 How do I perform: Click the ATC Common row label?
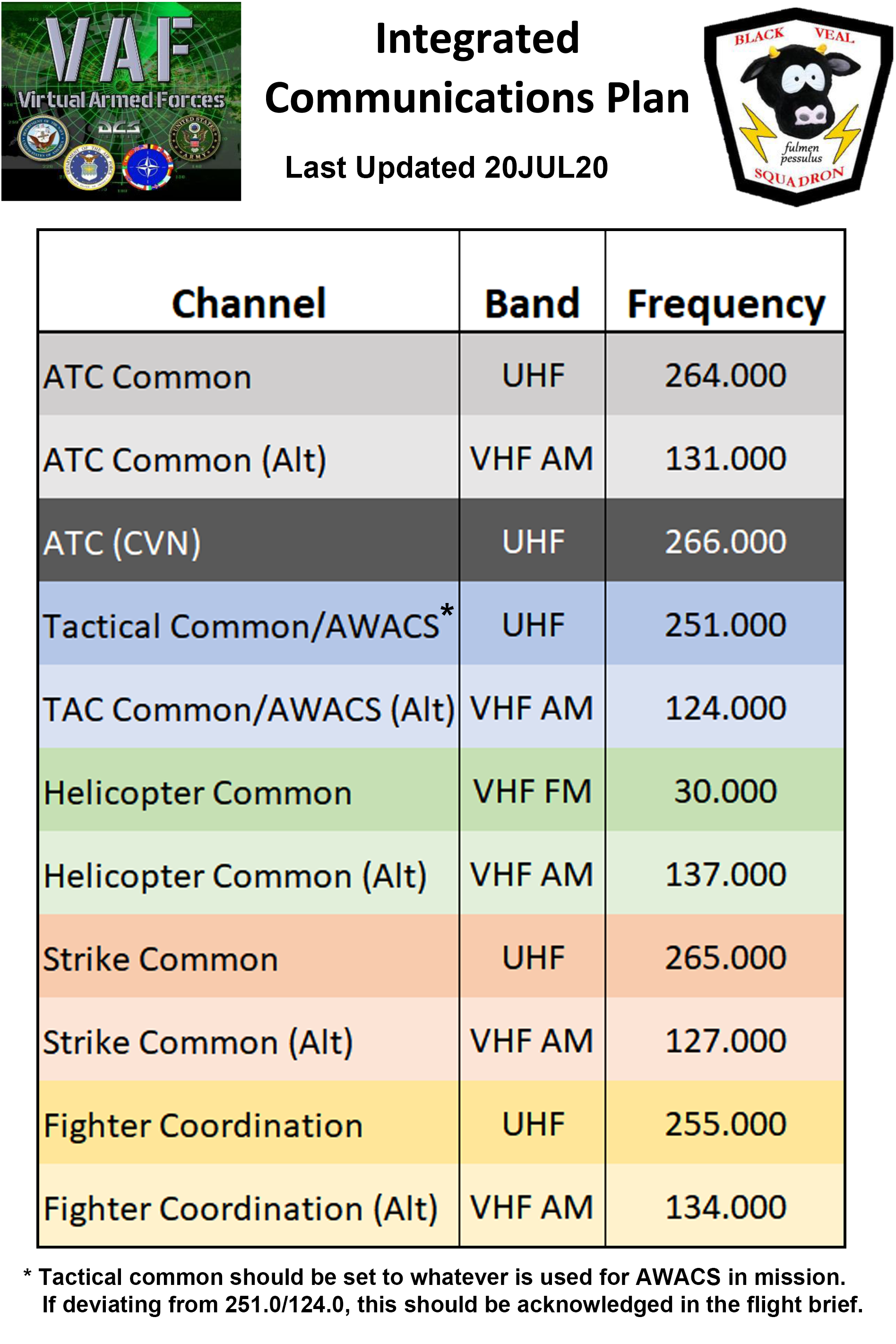(147, 377)
